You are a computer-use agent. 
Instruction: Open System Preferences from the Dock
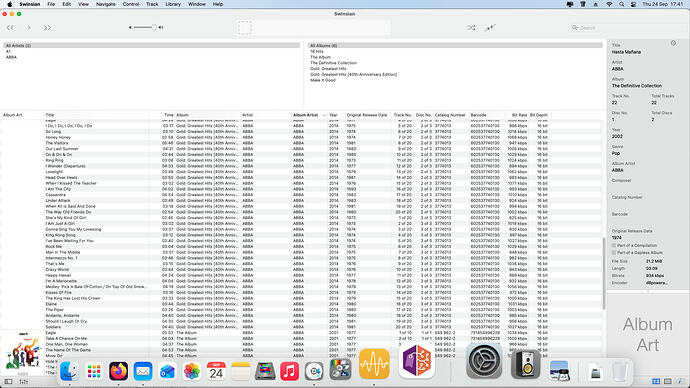pos(484,361)
